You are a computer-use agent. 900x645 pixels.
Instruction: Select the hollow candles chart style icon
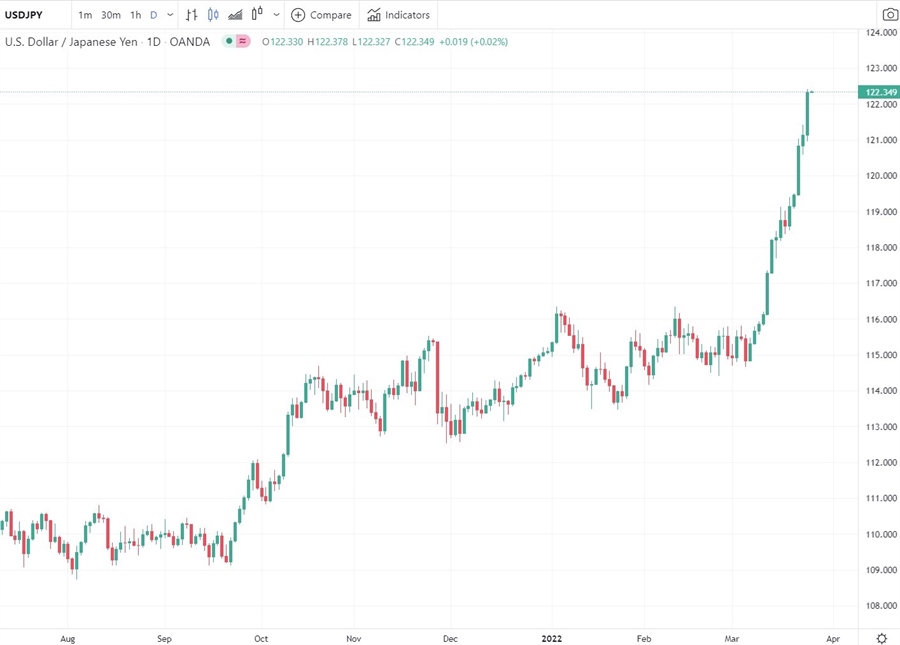(x=257, y=14)
